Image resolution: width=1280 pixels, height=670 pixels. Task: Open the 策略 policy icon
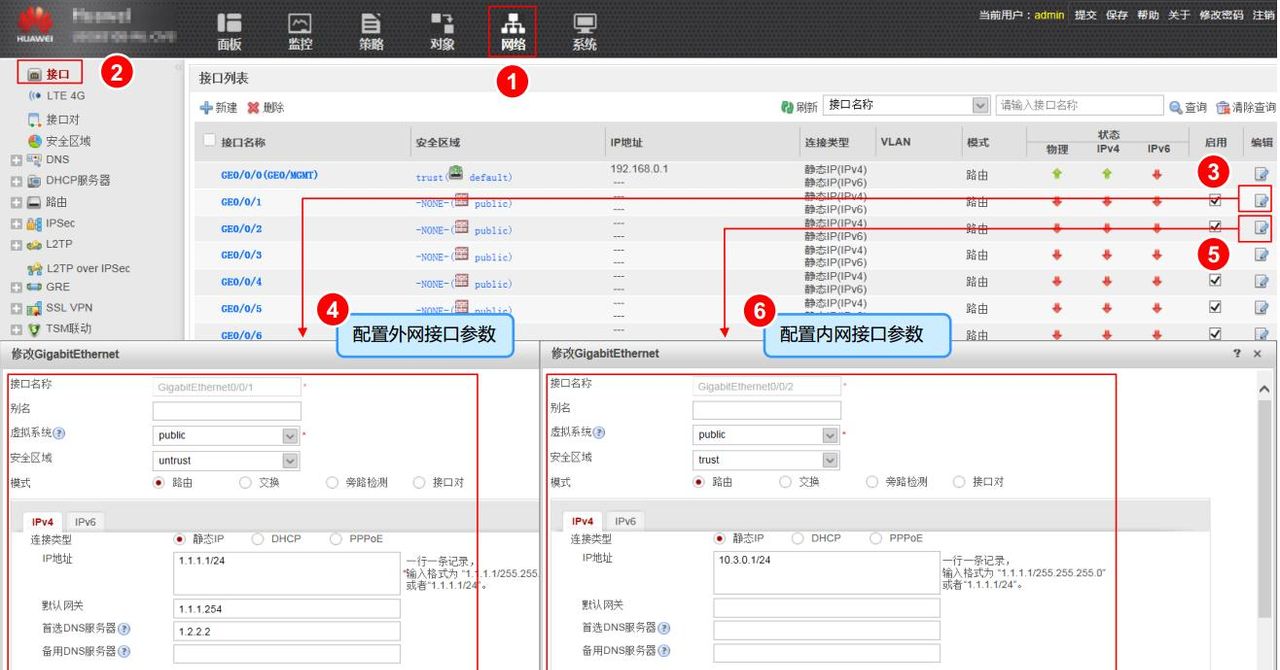tap(371, 30)
